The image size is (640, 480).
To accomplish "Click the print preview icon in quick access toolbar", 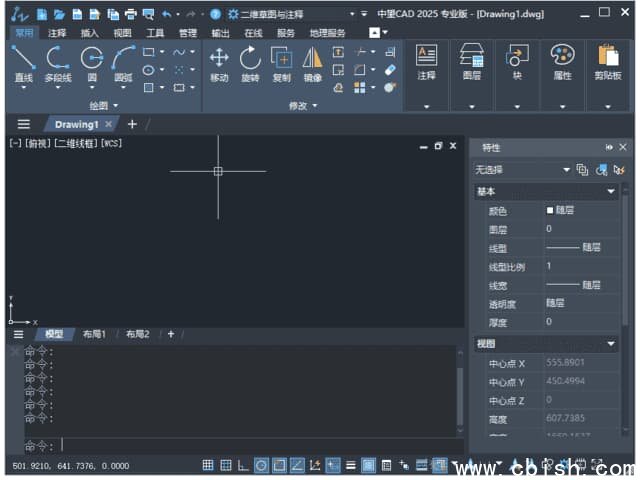I will 148,15.
